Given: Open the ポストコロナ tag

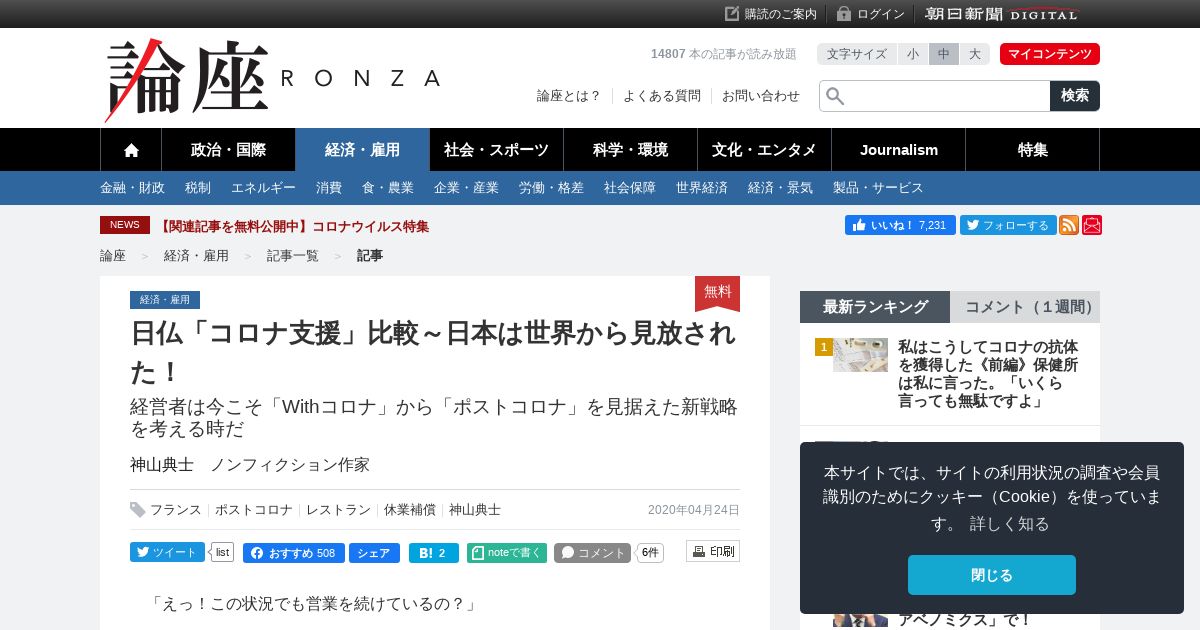Looking at the screenshot, I should pos(254,510).
